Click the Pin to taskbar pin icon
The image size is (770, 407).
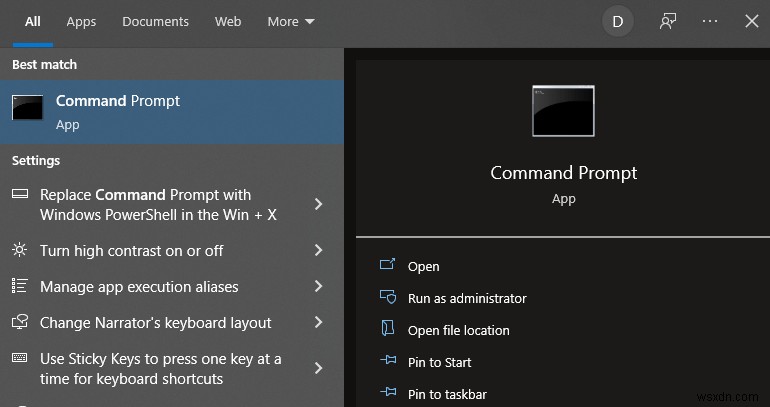click(388, 394)
